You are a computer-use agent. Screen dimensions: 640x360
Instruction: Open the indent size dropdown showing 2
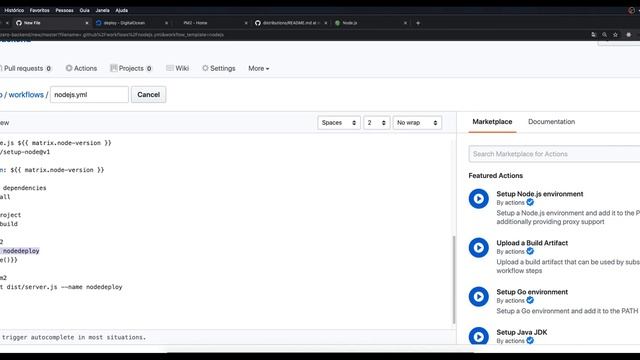[x=376, y=122]
